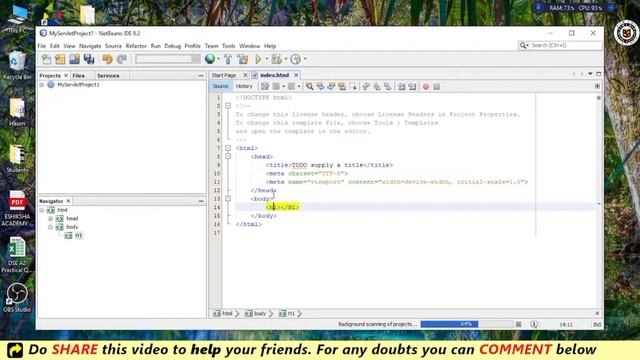Toggle the Source view button

pyautogui.click(x=220, y=86)
